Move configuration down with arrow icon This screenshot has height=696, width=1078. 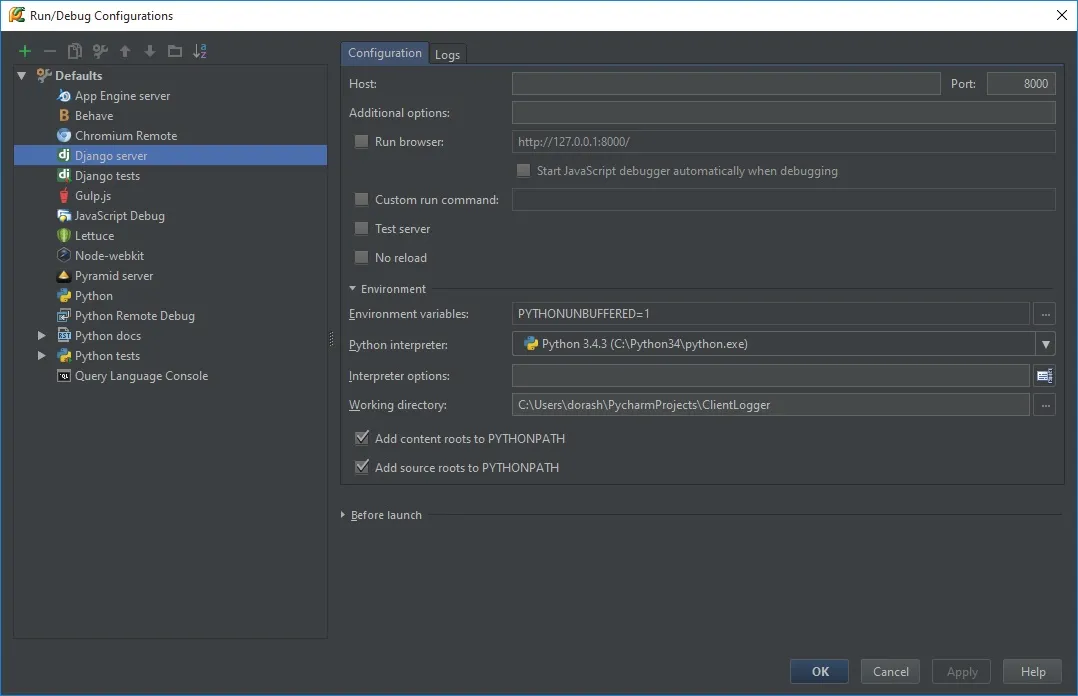click(150, 51)
